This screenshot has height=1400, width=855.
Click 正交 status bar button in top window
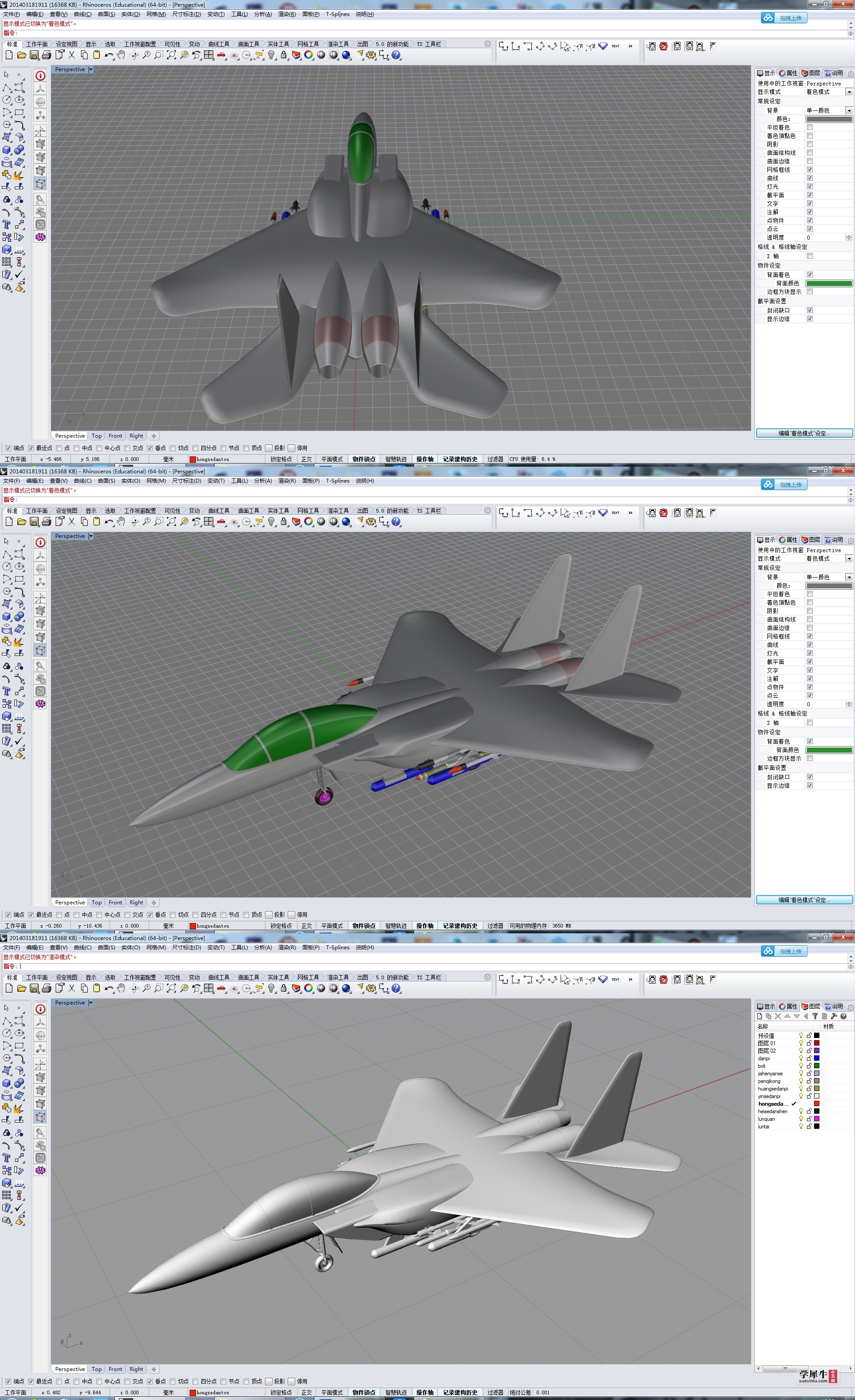tap(307, 459)
